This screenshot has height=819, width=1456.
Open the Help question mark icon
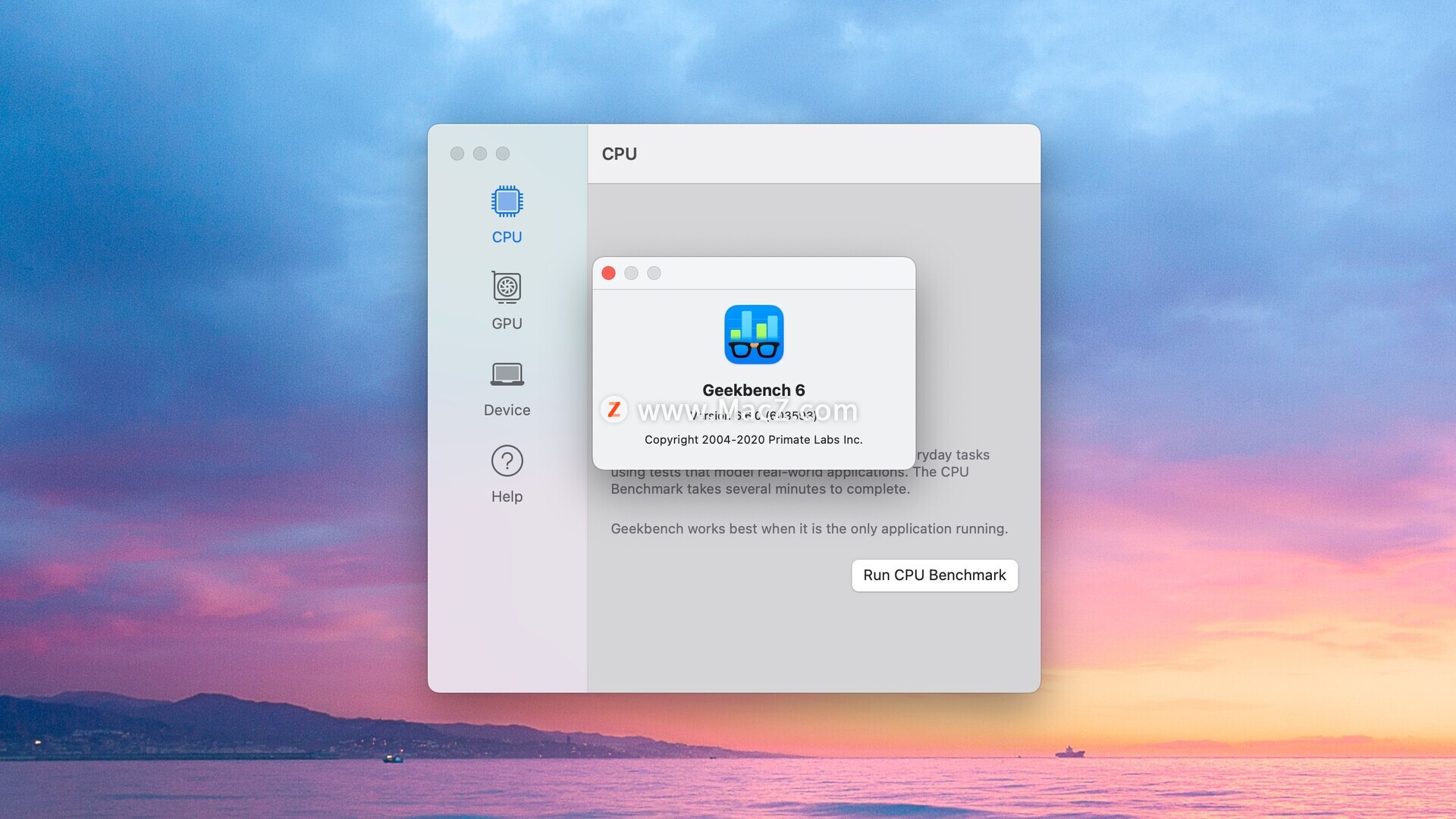pos(507,460)
